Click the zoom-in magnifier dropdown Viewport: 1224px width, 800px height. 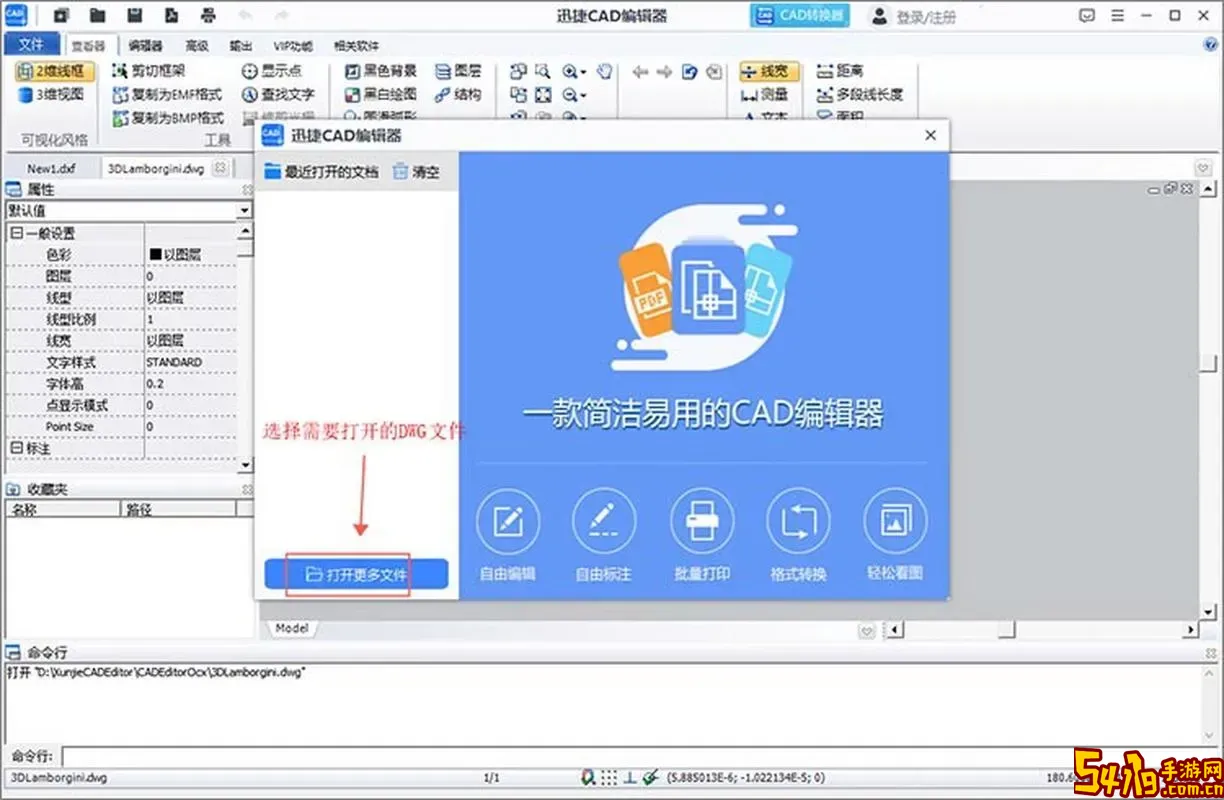pyautogui.click(x=575, y=71)
